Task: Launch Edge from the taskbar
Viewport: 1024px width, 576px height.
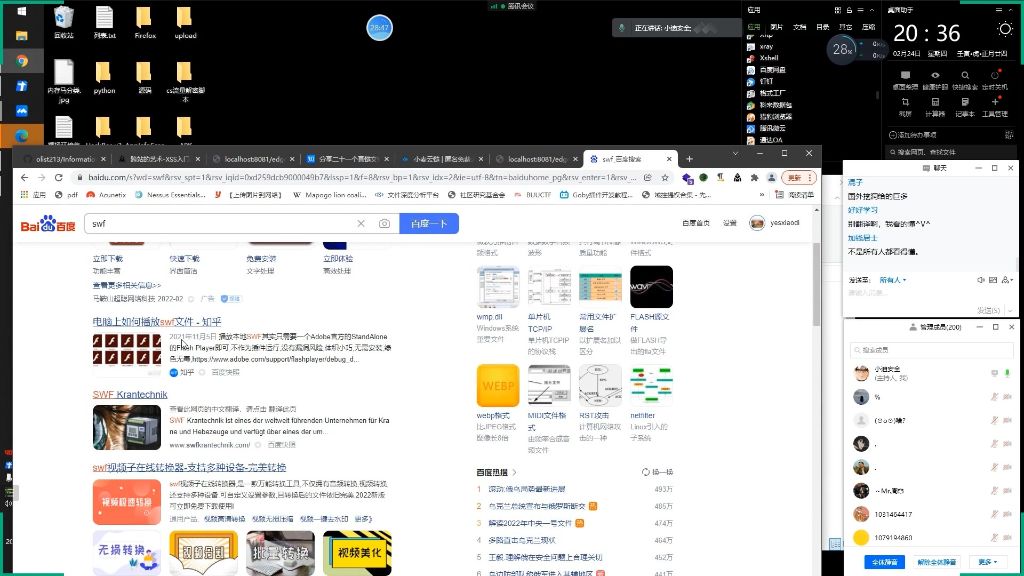Action: [x=22, y=135]
